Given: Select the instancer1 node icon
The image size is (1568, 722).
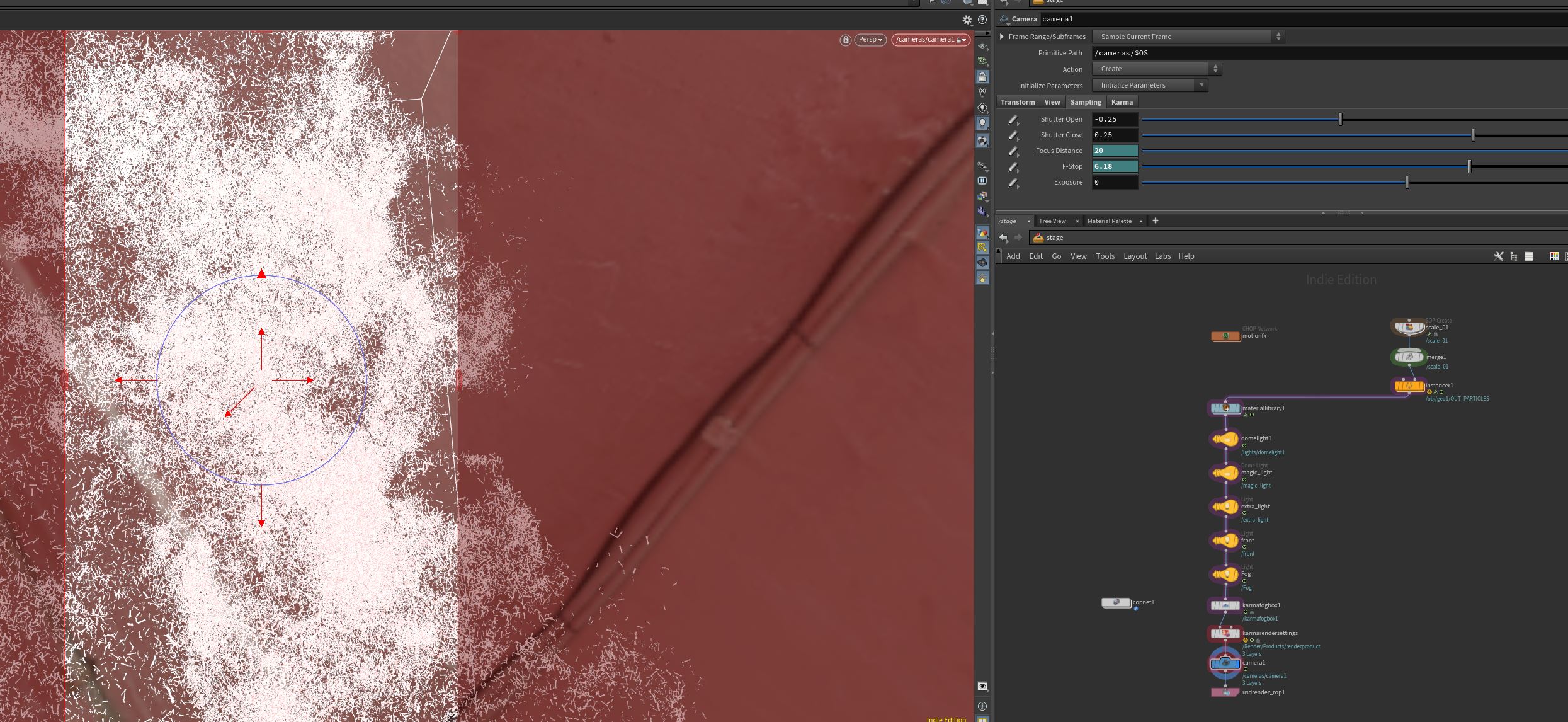Looking at the screenshot, I should [x=1409, y=386].
